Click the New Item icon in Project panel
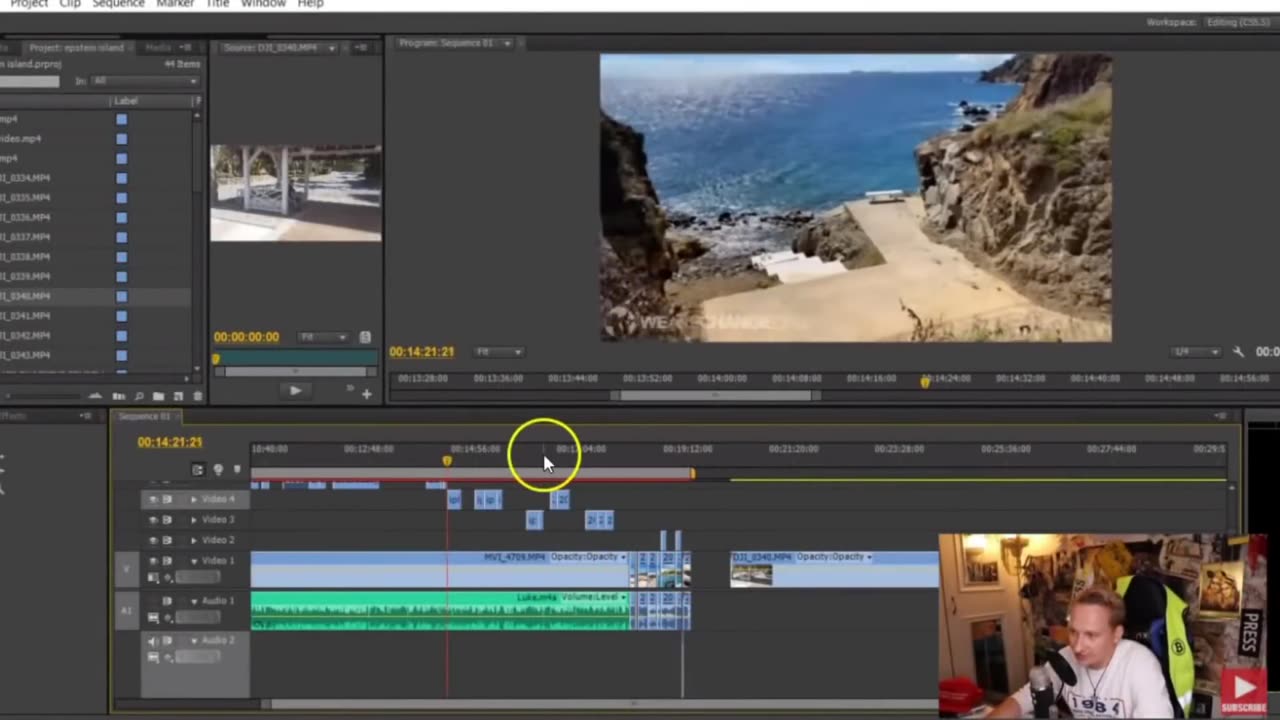 [x=178, y=396]
